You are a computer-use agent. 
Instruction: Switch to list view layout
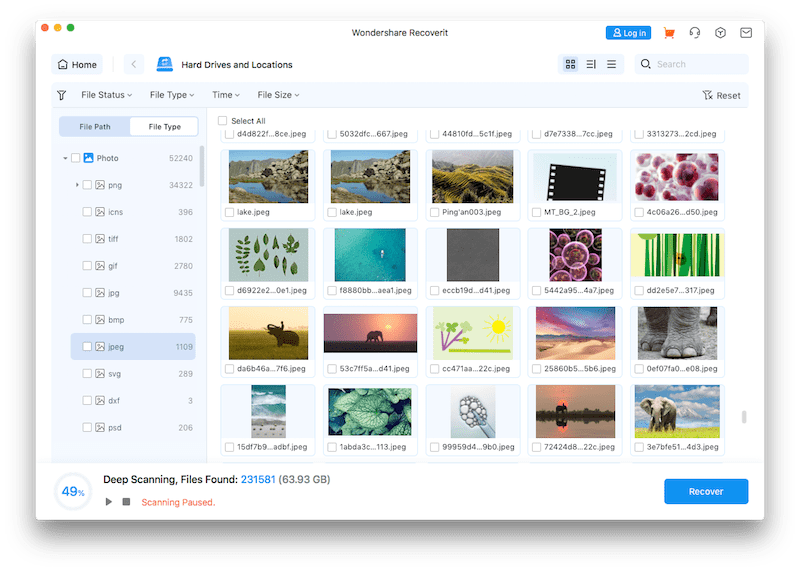pyautogui.click(x=611, y=65)
